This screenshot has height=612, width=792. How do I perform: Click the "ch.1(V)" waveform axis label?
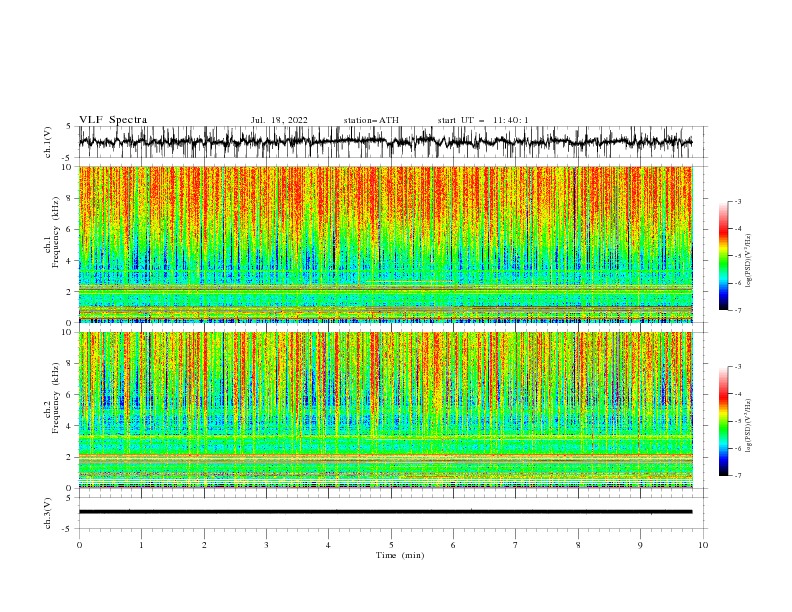coord(48,142)
